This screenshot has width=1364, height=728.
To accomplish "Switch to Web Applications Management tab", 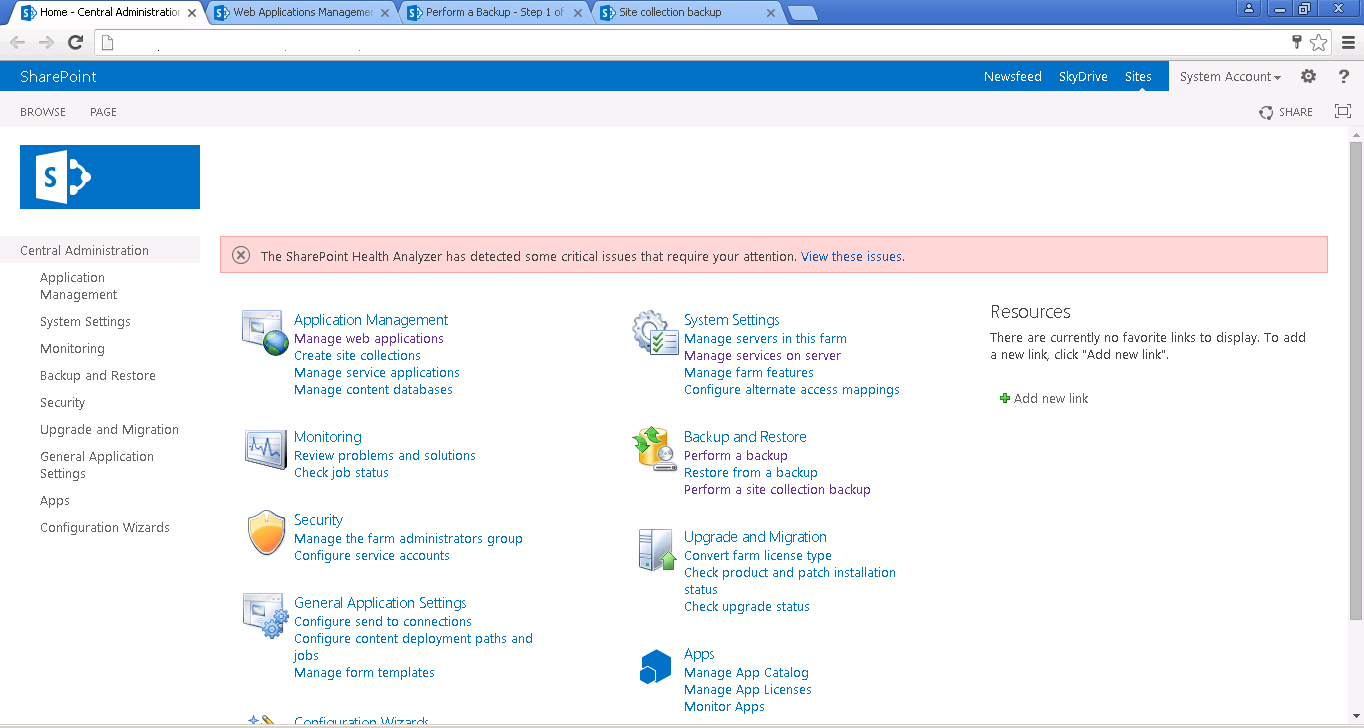I will pyautogui.click(x=302, y=13).
